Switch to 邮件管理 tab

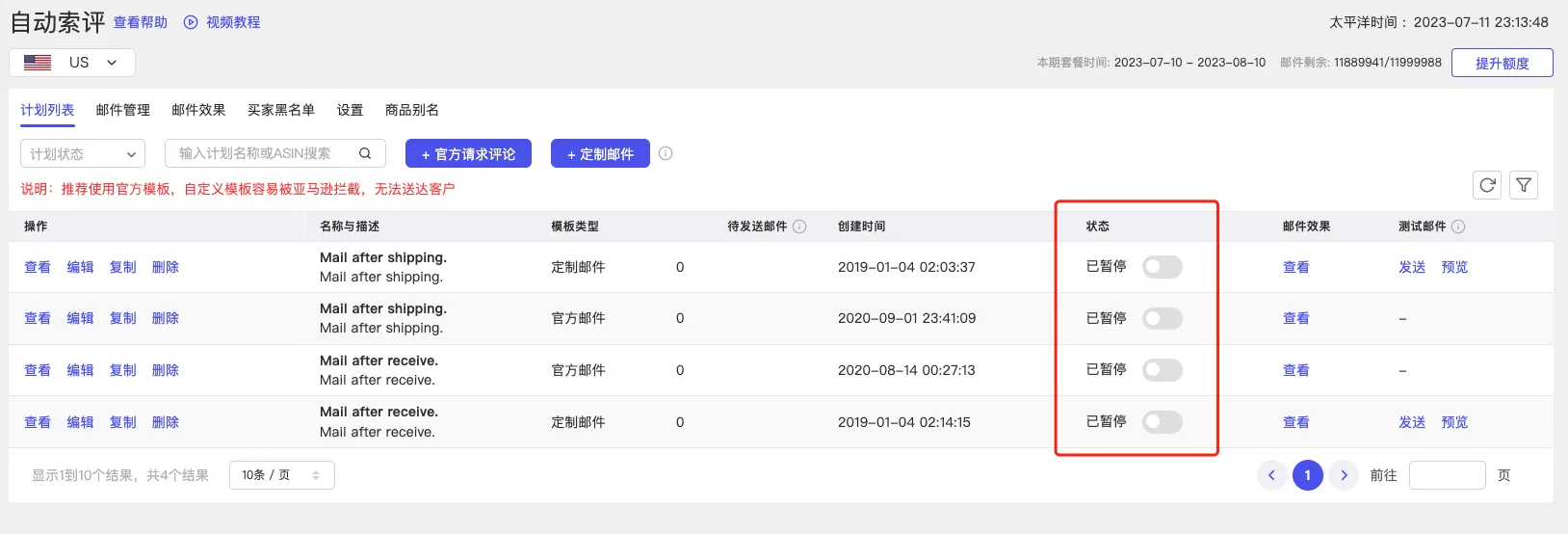123,110
